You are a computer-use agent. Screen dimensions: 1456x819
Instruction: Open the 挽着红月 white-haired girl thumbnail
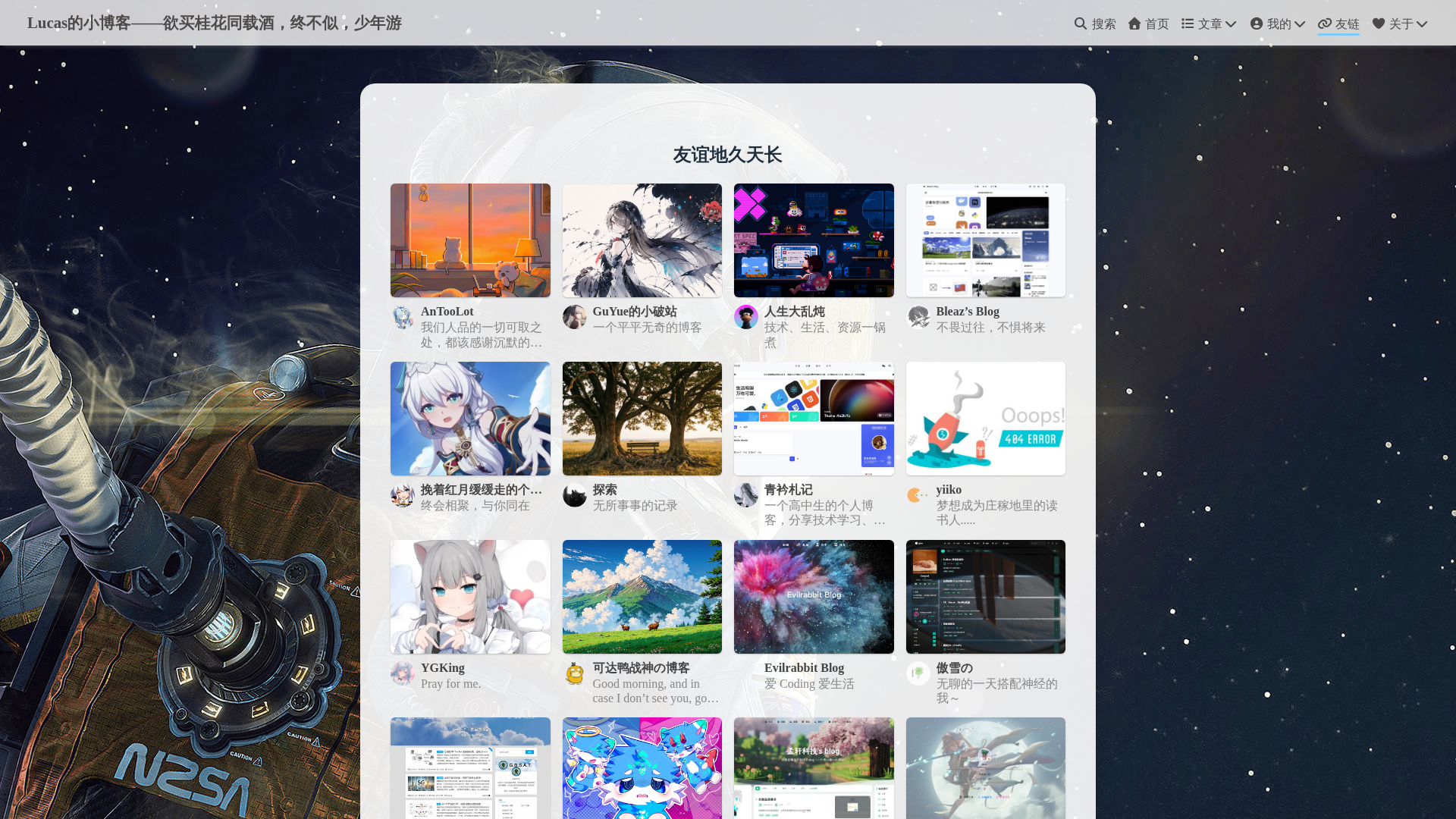pos(470,419)
